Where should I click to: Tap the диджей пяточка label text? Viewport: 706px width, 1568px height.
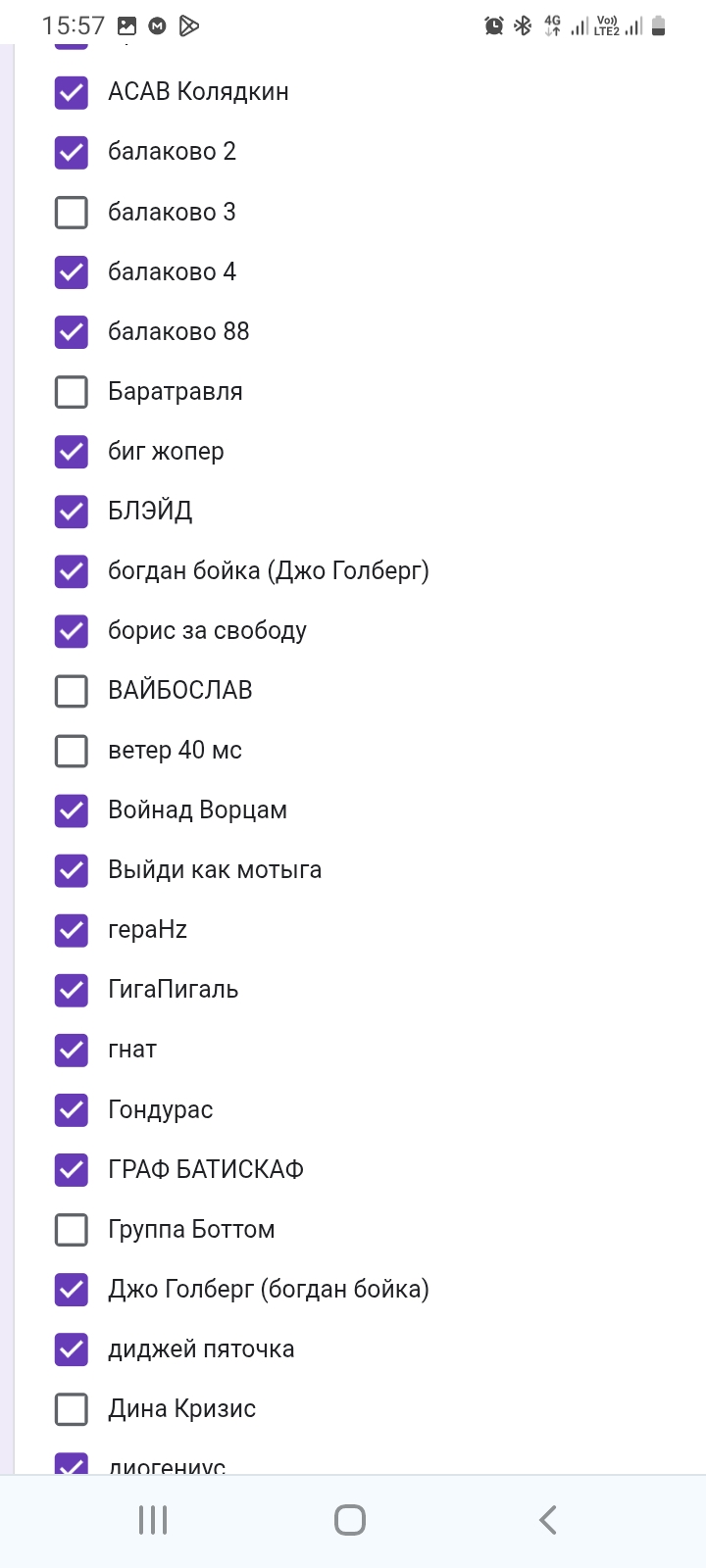(201, 1349)
